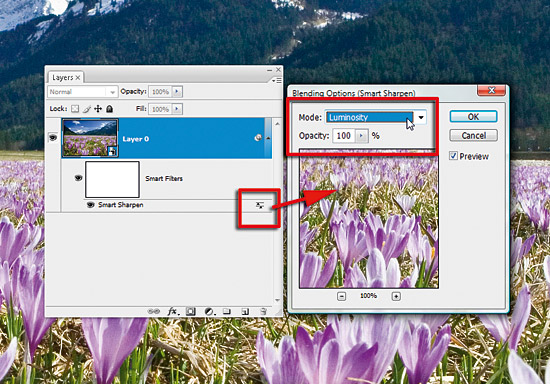Viewport: 550px width, 384px height.
Task: Hide Layer 0 with its eye icon
Action: (53, 137)
